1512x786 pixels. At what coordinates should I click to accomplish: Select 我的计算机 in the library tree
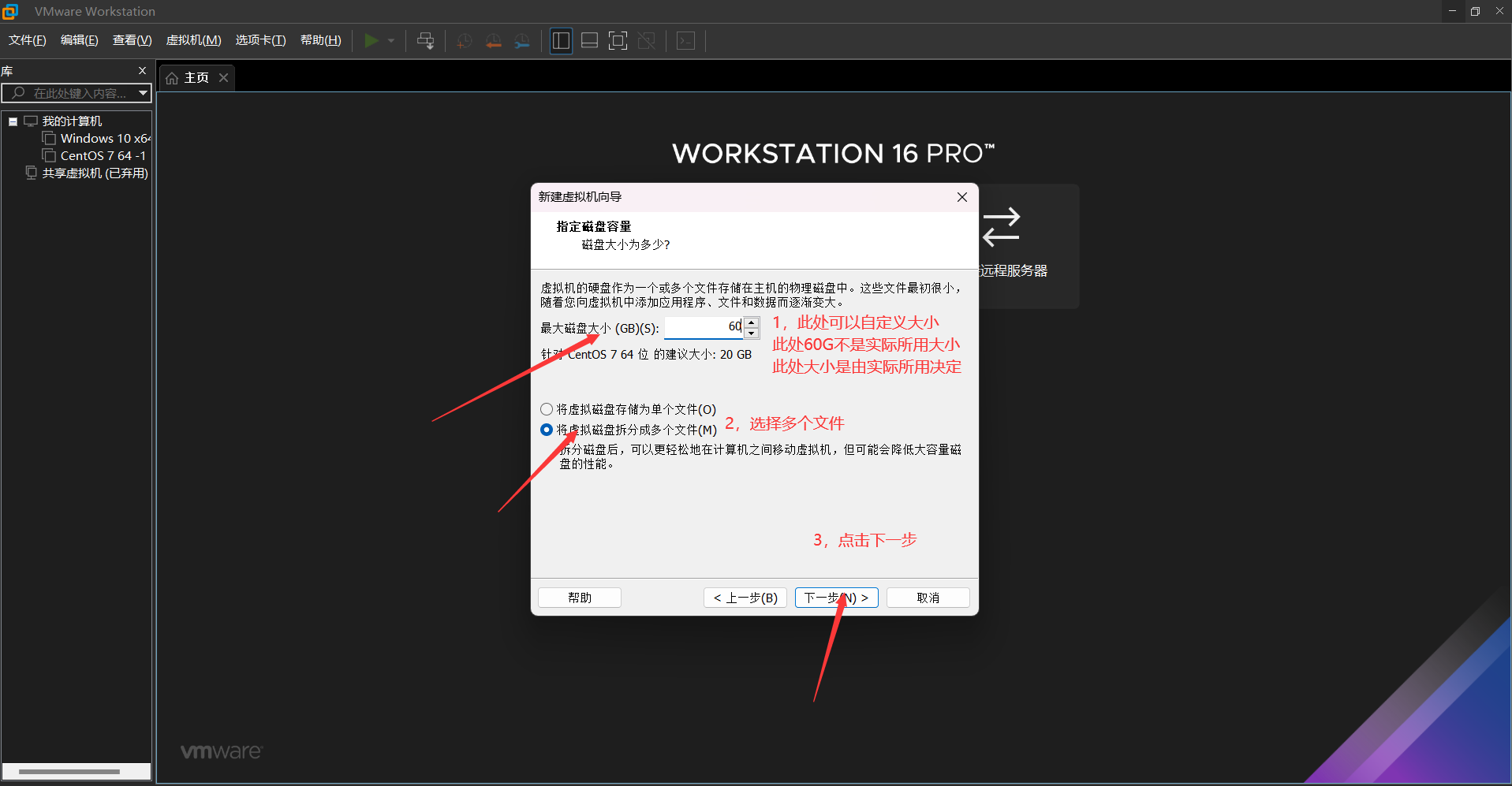point(72,121)
